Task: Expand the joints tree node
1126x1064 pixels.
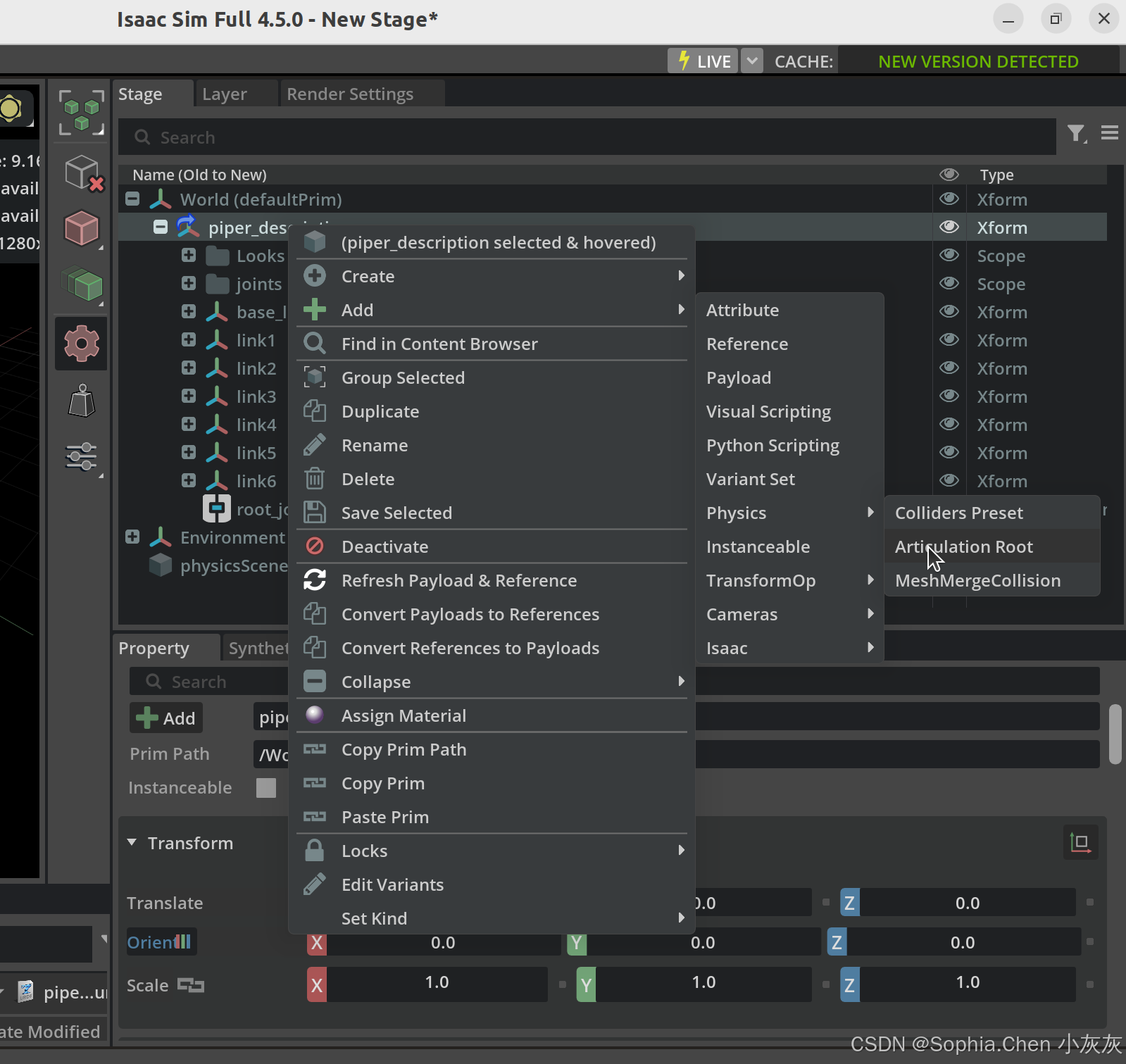Action: pyautogui.click(x=189, y=283)
